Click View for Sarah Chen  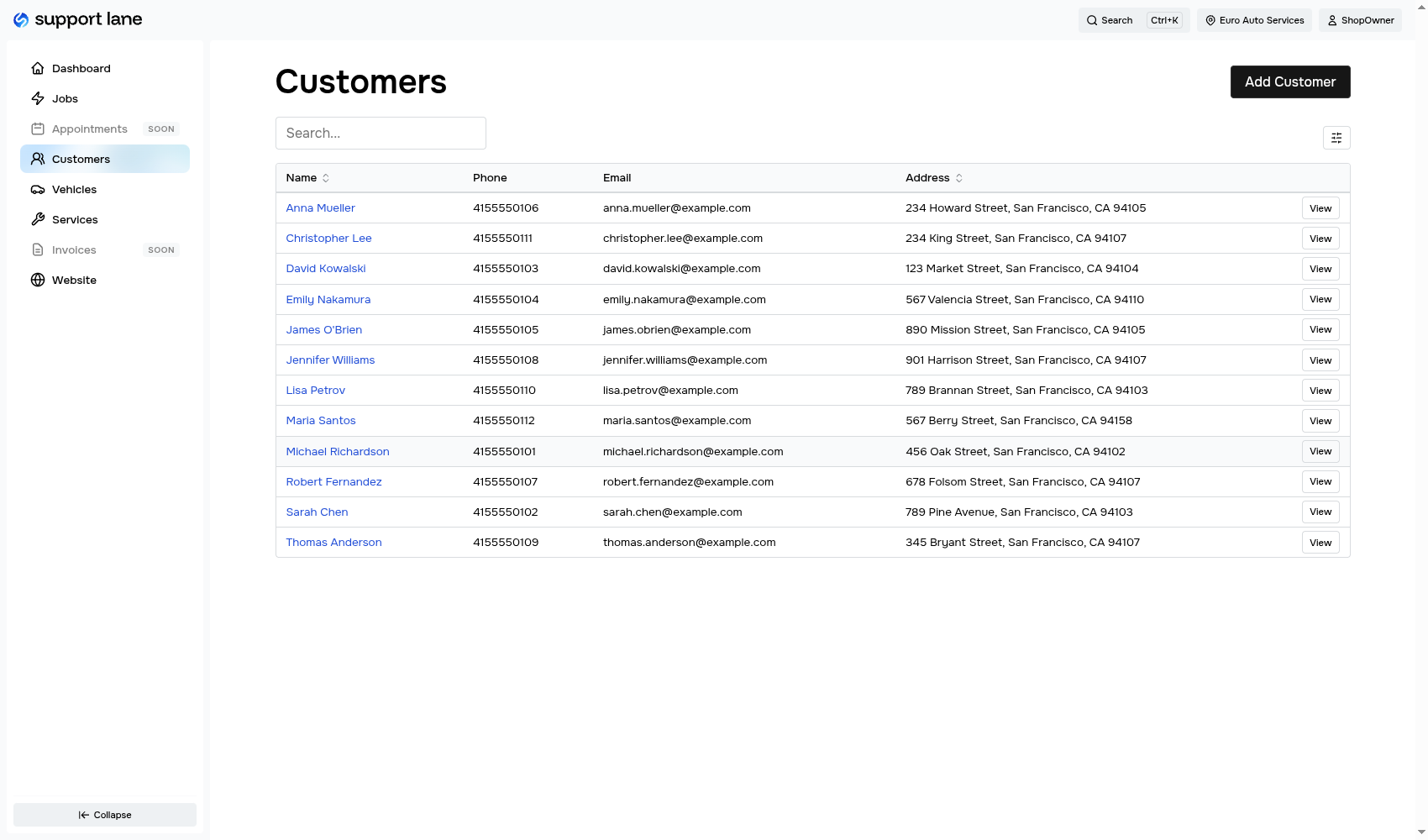tap(1320, 512)
